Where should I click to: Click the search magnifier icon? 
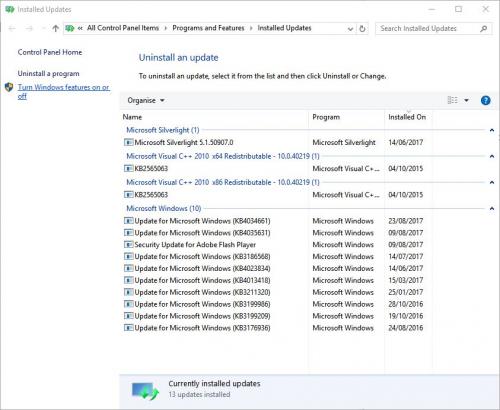pyautogui.click(x=484, y=29)
